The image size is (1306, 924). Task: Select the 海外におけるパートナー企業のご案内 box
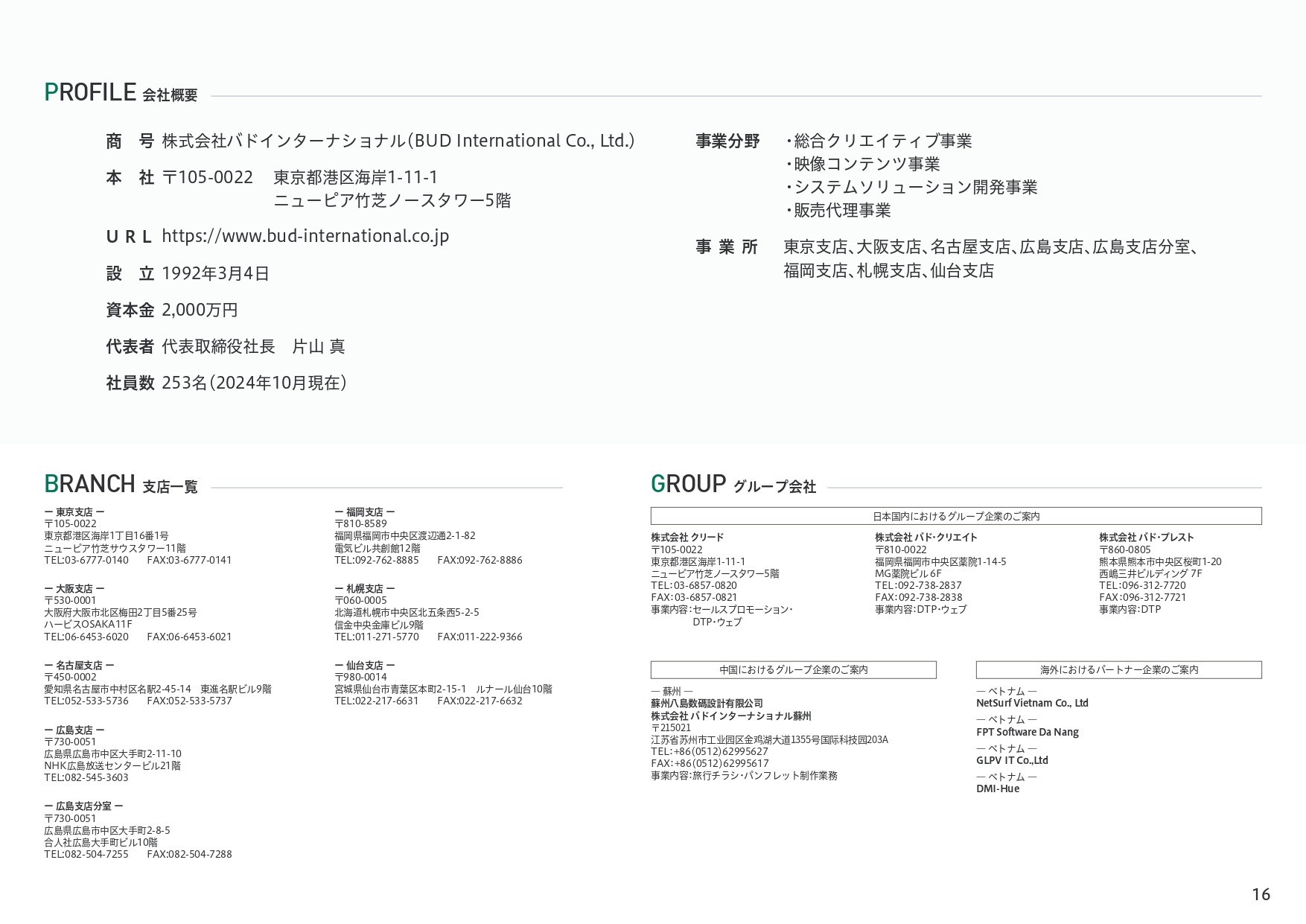point(1118,669)
